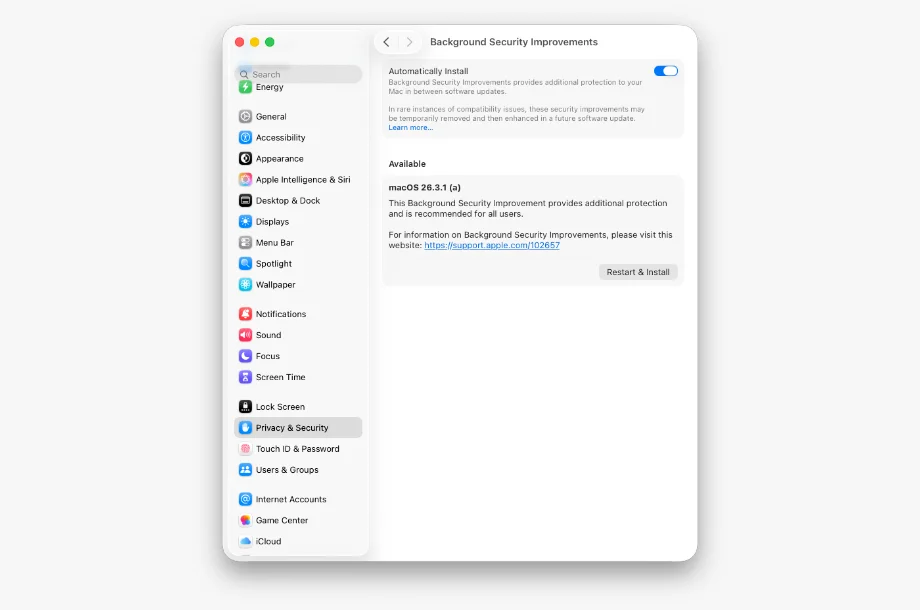
Task: Click the Wallpaper icon
Action: point(245,285)
